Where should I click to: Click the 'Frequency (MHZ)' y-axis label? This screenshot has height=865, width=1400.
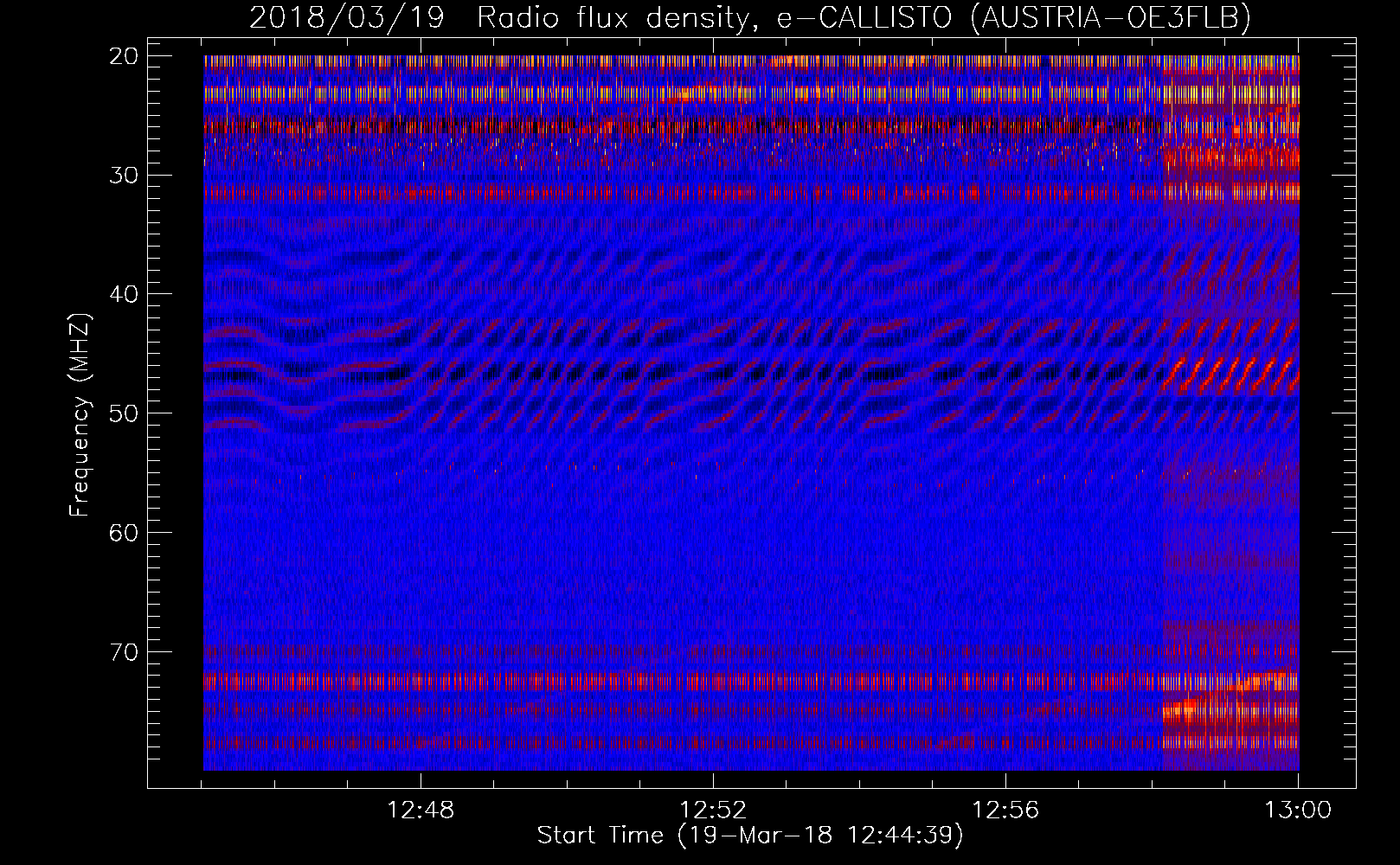tap(80, 414)
